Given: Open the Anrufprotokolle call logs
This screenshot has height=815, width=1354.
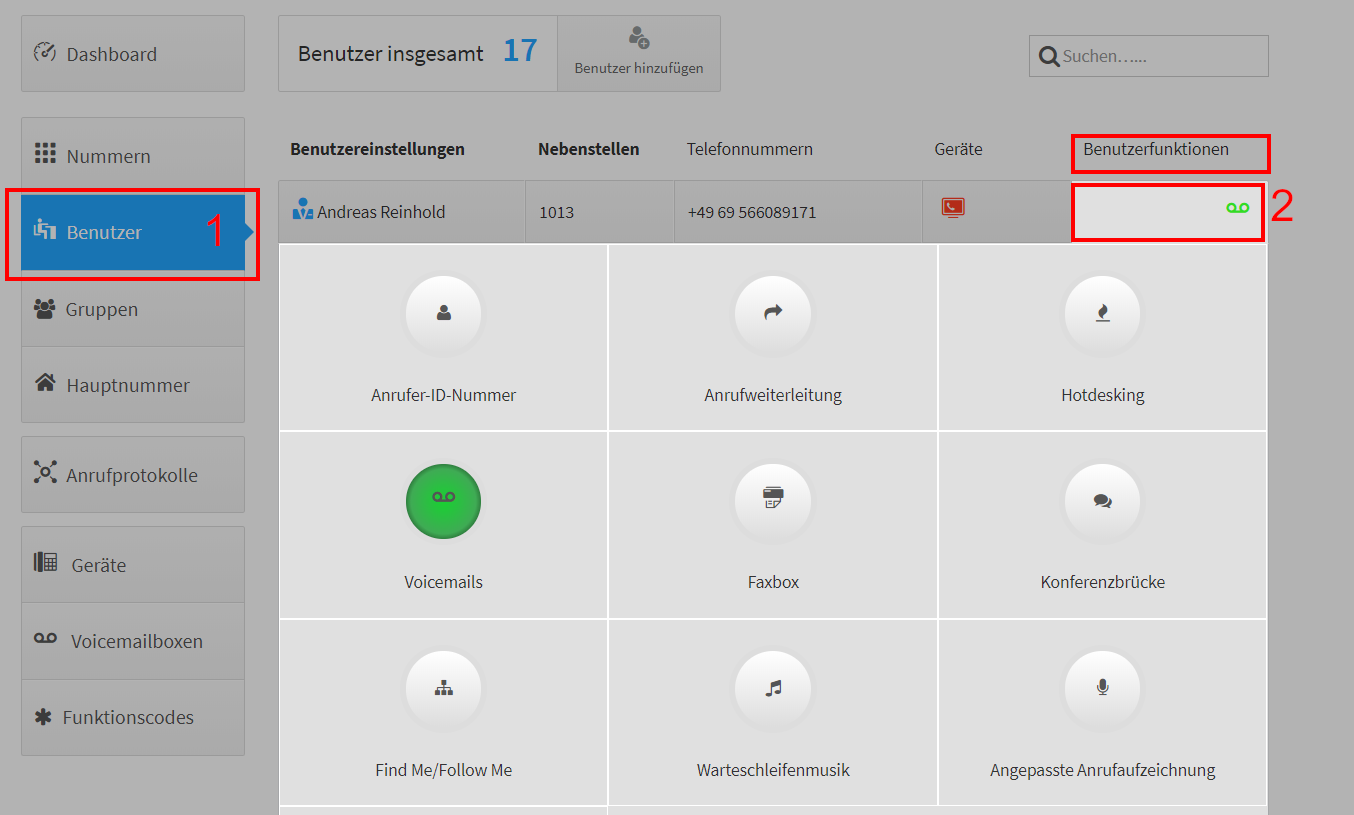Looking at the screenshot, I should tap(133, 474).
